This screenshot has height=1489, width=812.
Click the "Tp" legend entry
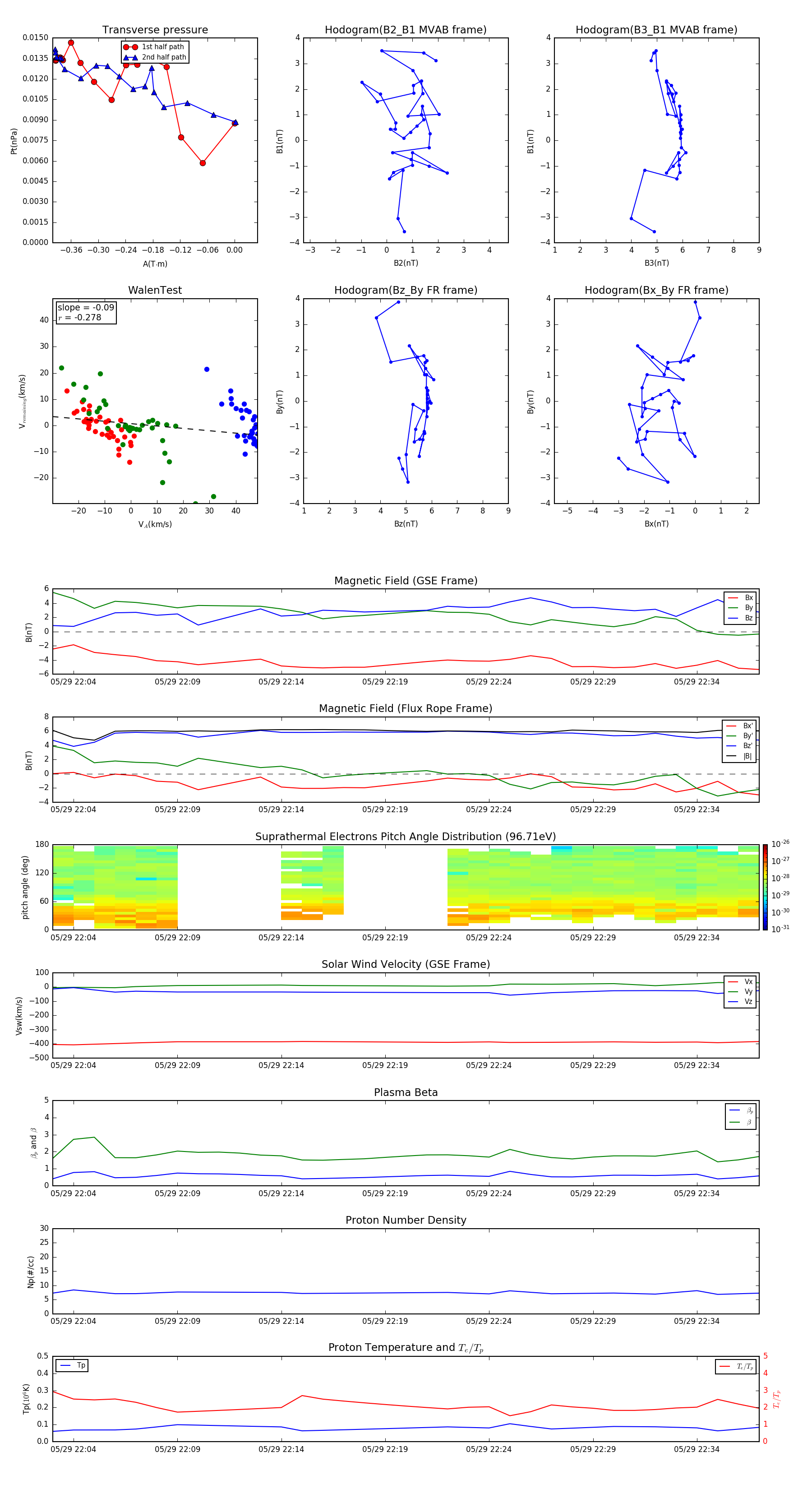[72, 1365]
